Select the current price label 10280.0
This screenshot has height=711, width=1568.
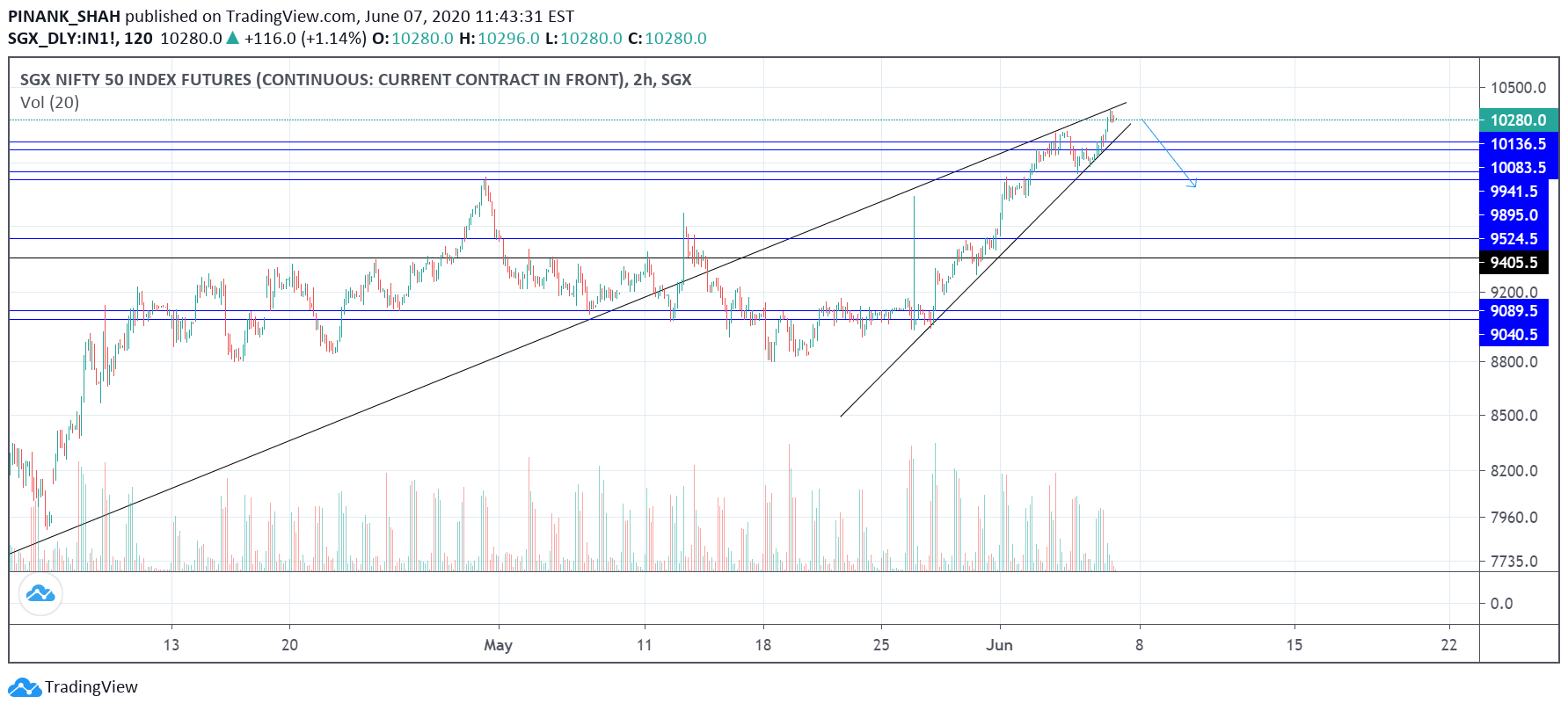(x=1519, y=120)
